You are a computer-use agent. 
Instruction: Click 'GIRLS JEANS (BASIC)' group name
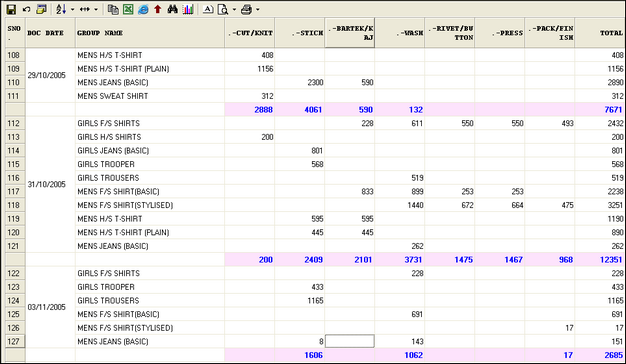(113, 150)
